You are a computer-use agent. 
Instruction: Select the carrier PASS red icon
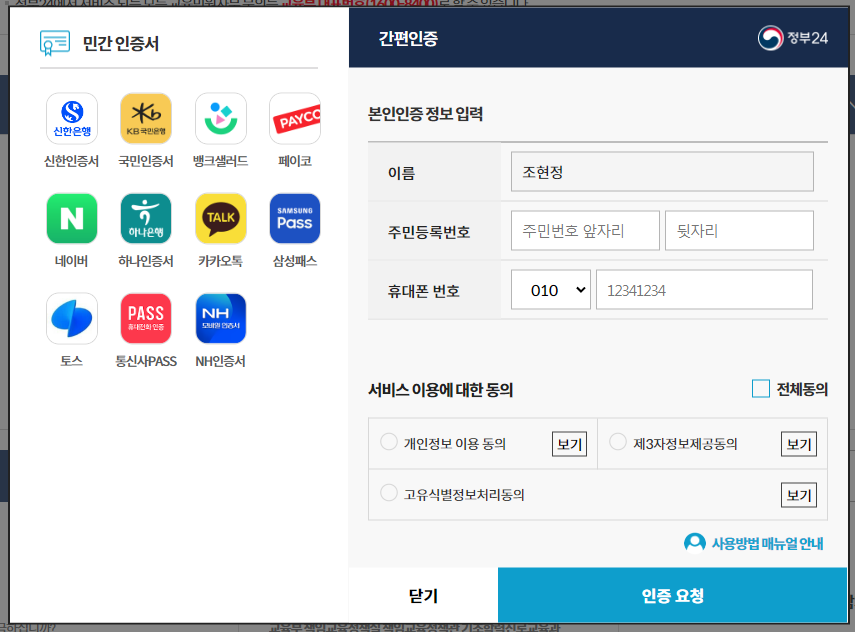point(146,318)
